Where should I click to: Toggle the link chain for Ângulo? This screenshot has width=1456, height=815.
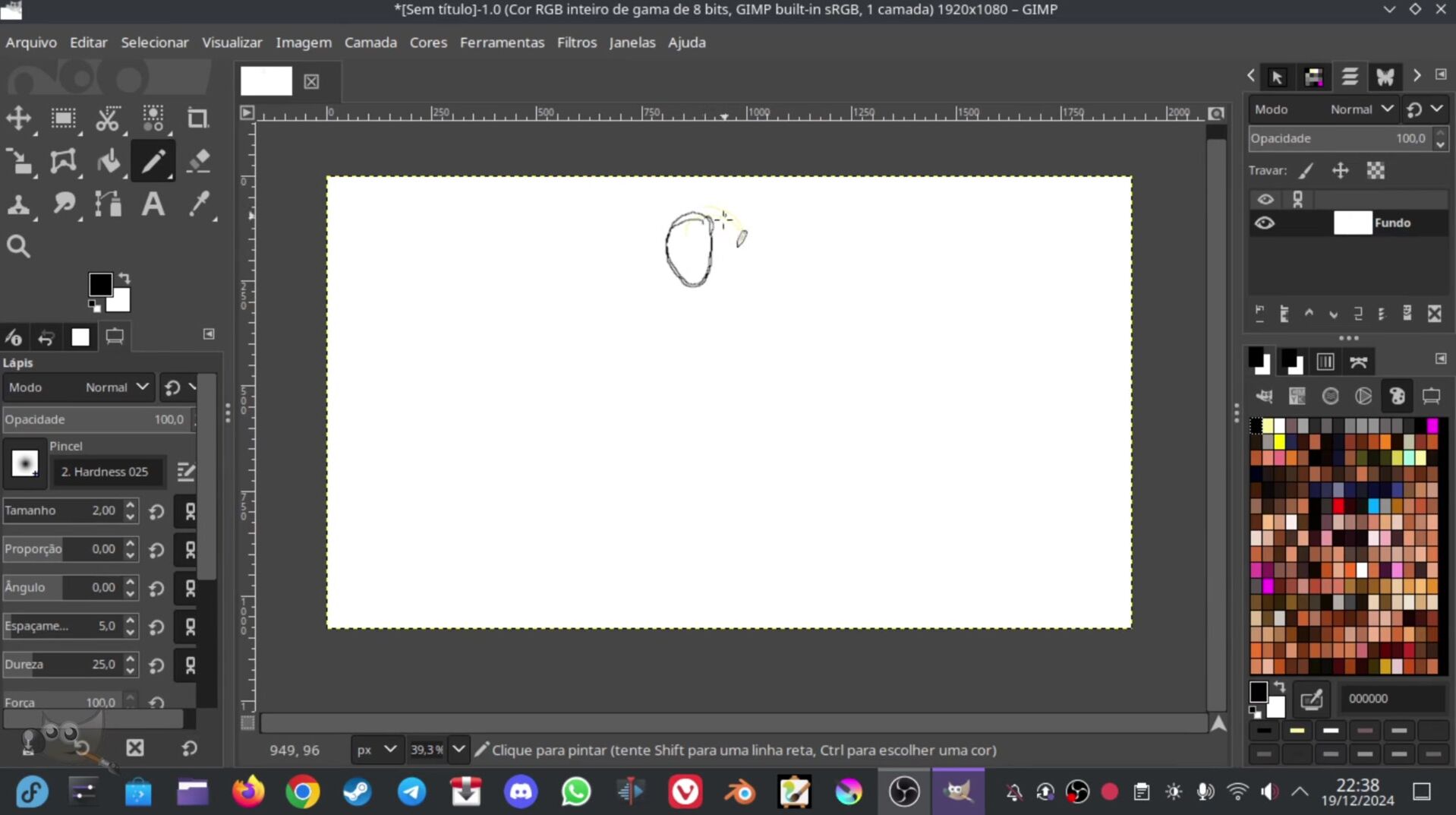pos(190,589)
